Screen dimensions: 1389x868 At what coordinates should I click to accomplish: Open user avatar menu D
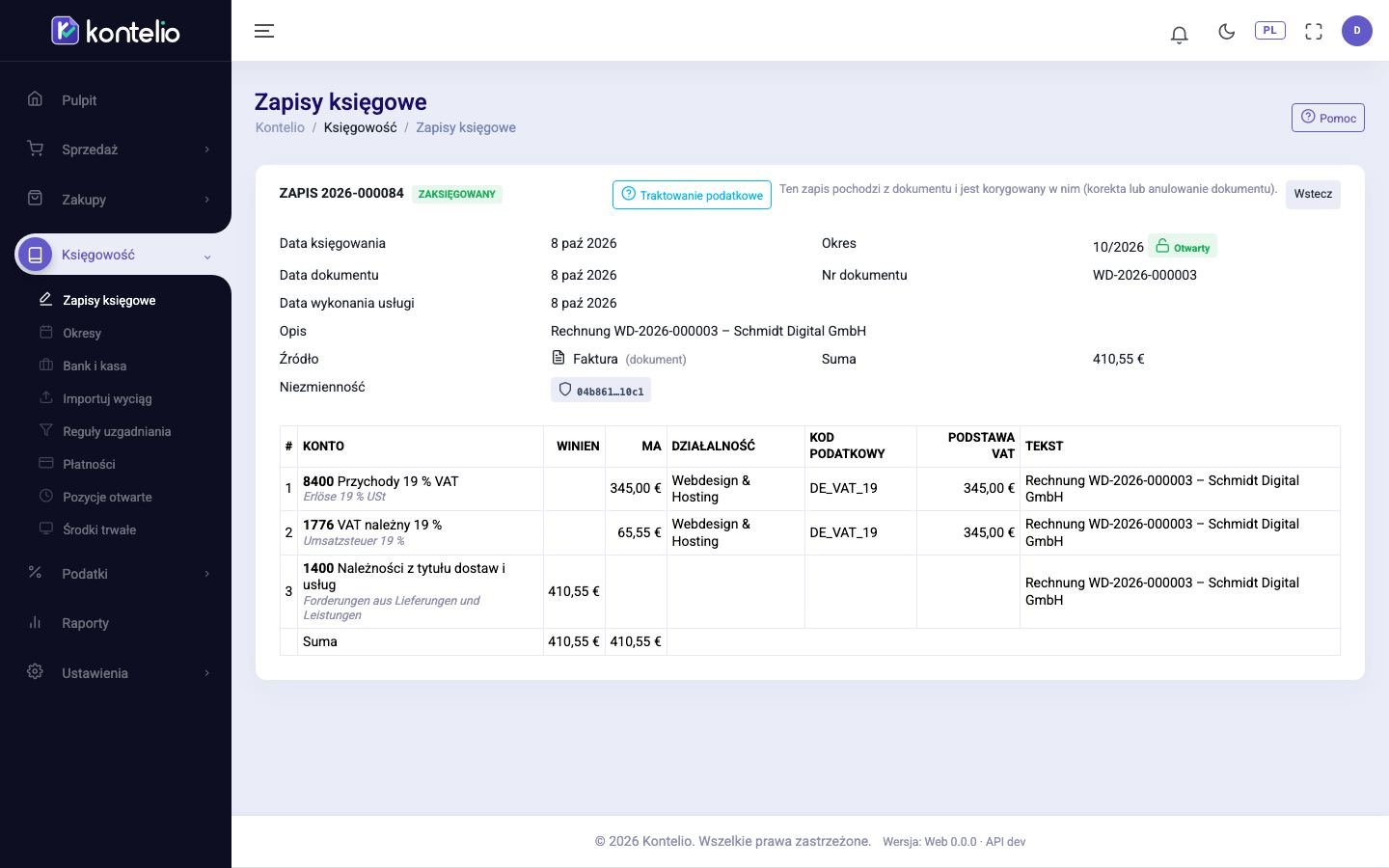[1357, 31]
